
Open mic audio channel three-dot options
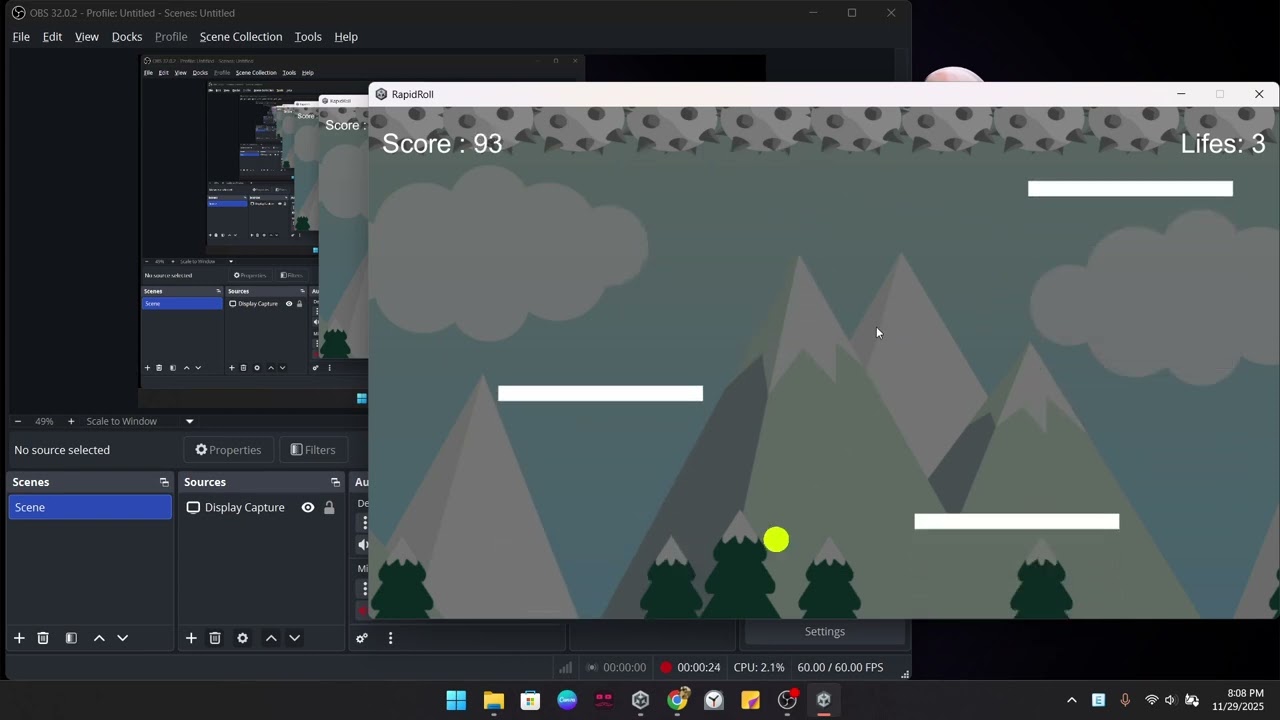[x=365, y=589]
